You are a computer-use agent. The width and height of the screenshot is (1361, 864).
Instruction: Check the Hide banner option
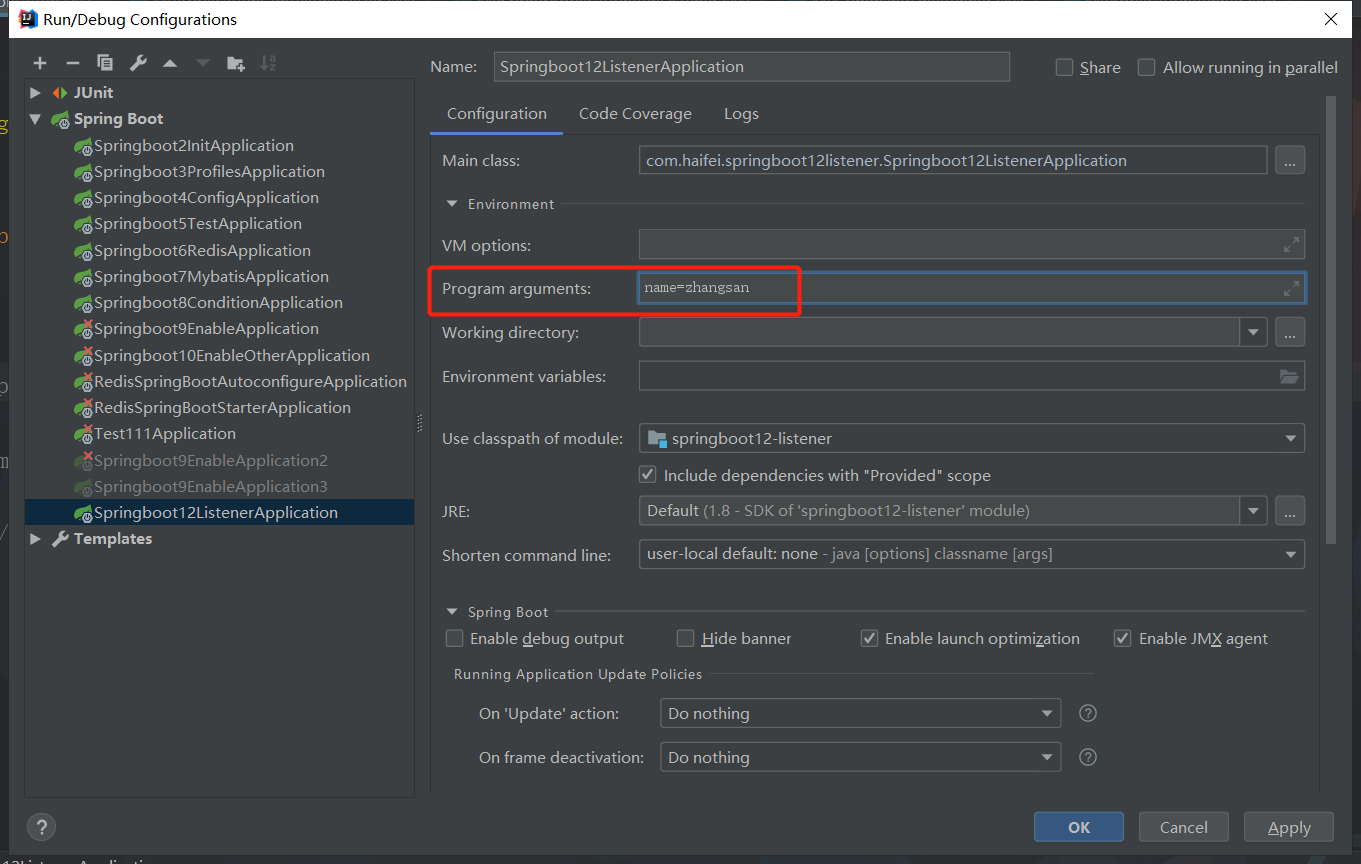[x=686, y=638]
